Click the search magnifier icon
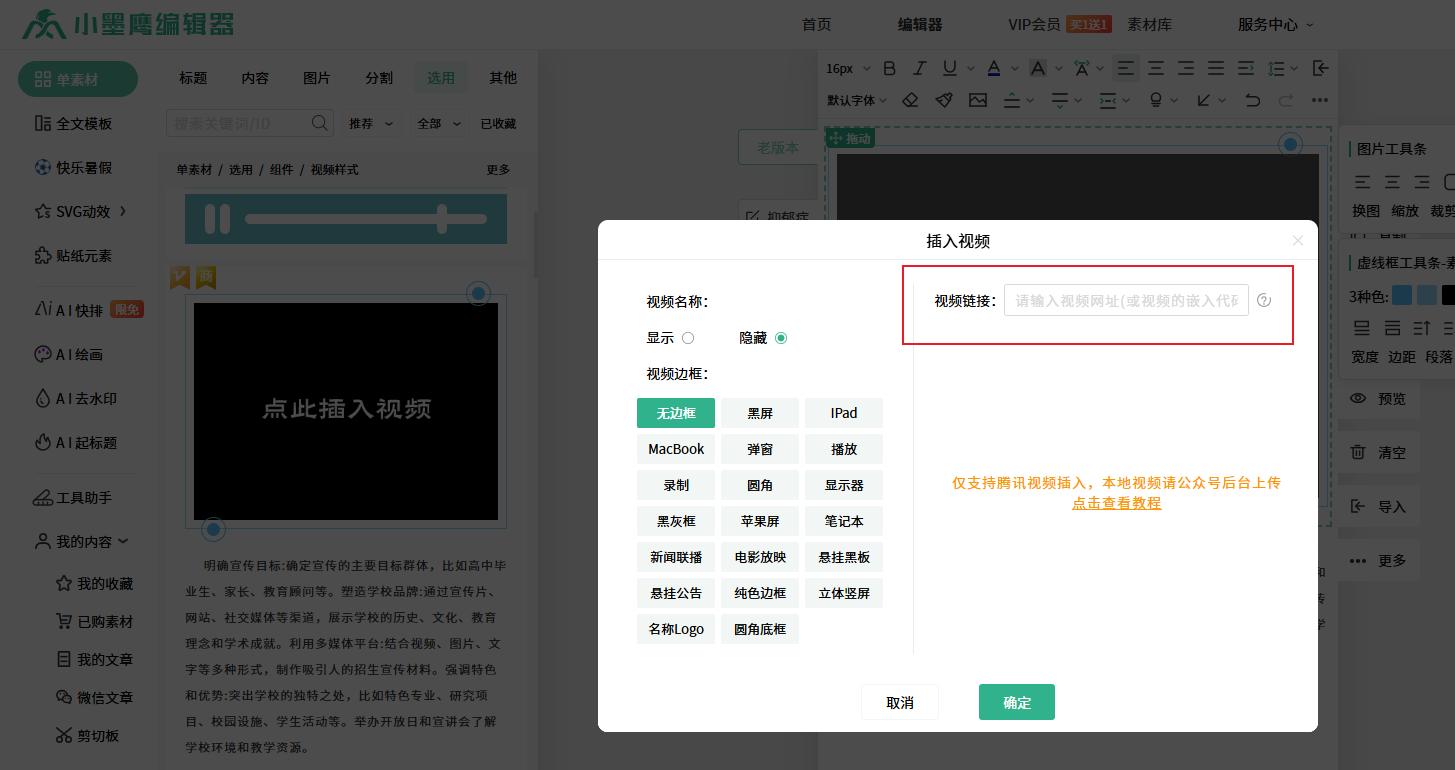 (x=320, y=123)
